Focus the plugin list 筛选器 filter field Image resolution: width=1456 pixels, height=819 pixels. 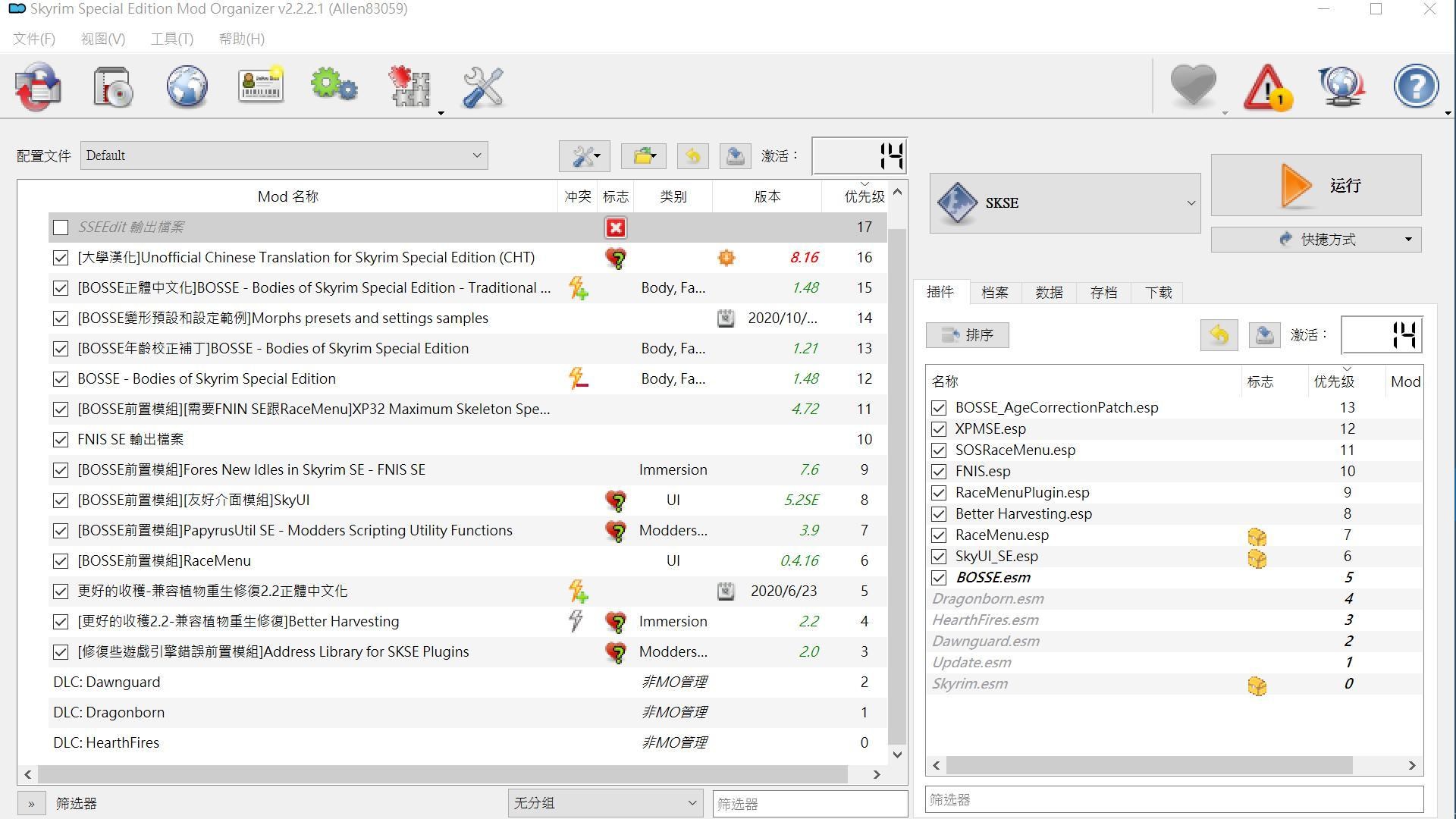click(x=1174, y=799)
